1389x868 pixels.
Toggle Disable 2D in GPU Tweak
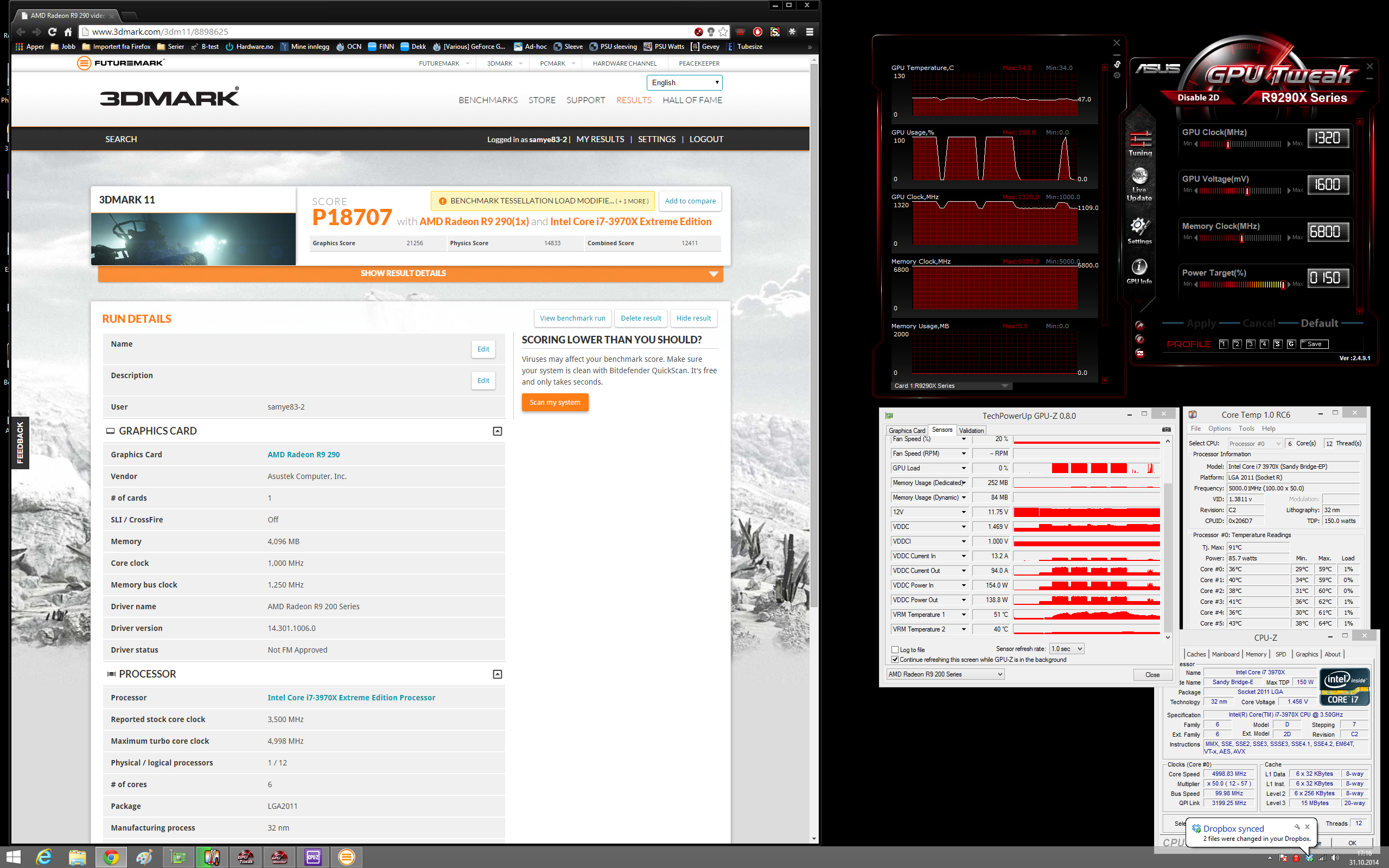(x=1198, y=97)
